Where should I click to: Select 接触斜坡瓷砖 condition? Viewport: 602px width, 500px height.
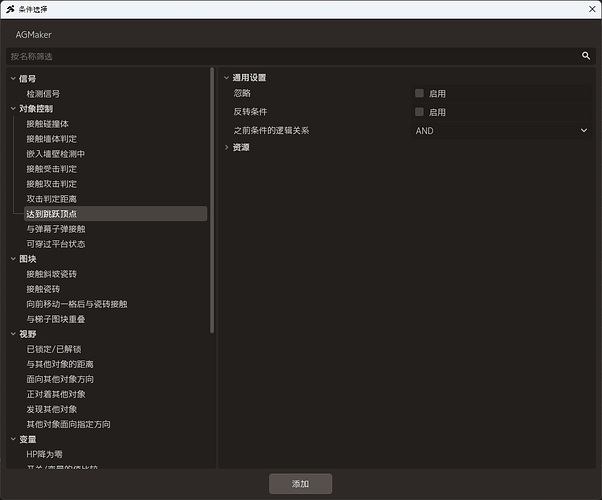(51, 274)
